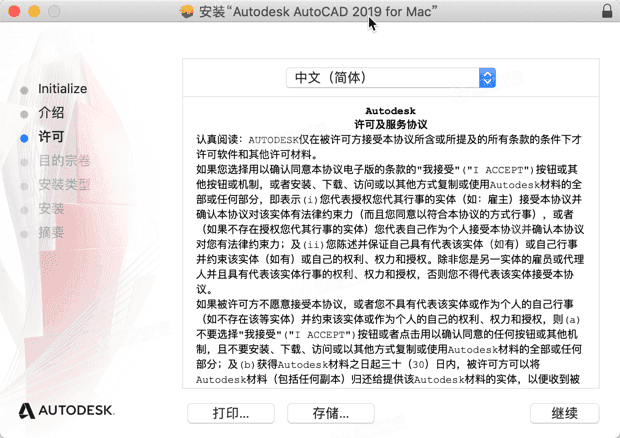Open the 中文（简体） language dropdown
Image resolution: width=620 pixels, height=438 pixels.
click(390, 77)
